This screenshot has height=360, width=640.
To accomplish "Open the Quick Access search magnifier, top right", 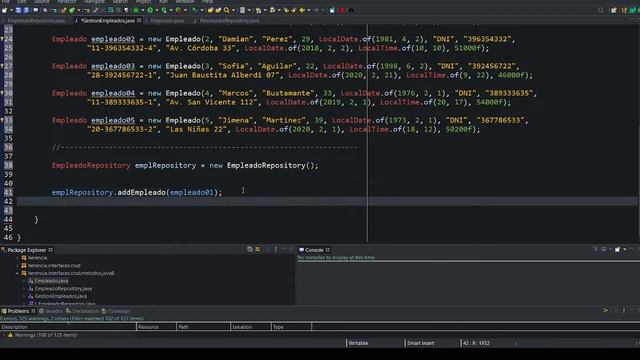I will (601, 10).
